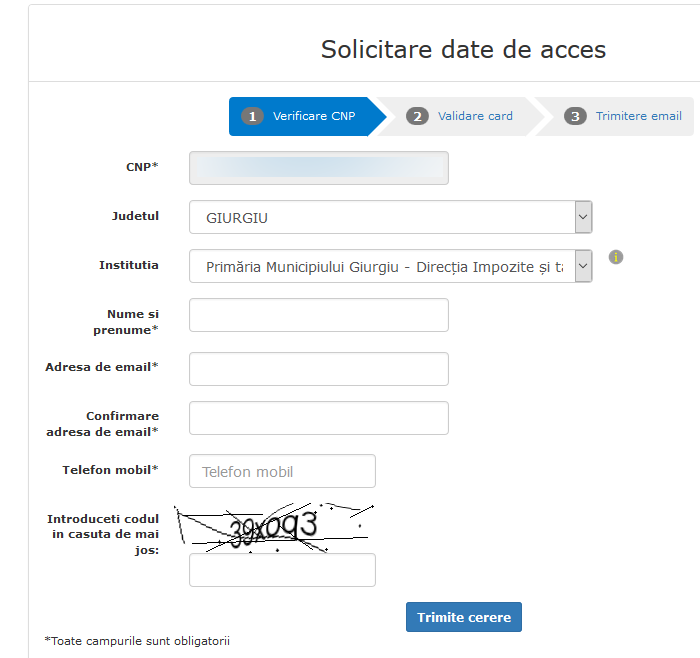Image resolution: width=700 pixels, height=658 pixels.
Task: Open the Judetul dropdown arrow
Action: click(x=583, y=217)
